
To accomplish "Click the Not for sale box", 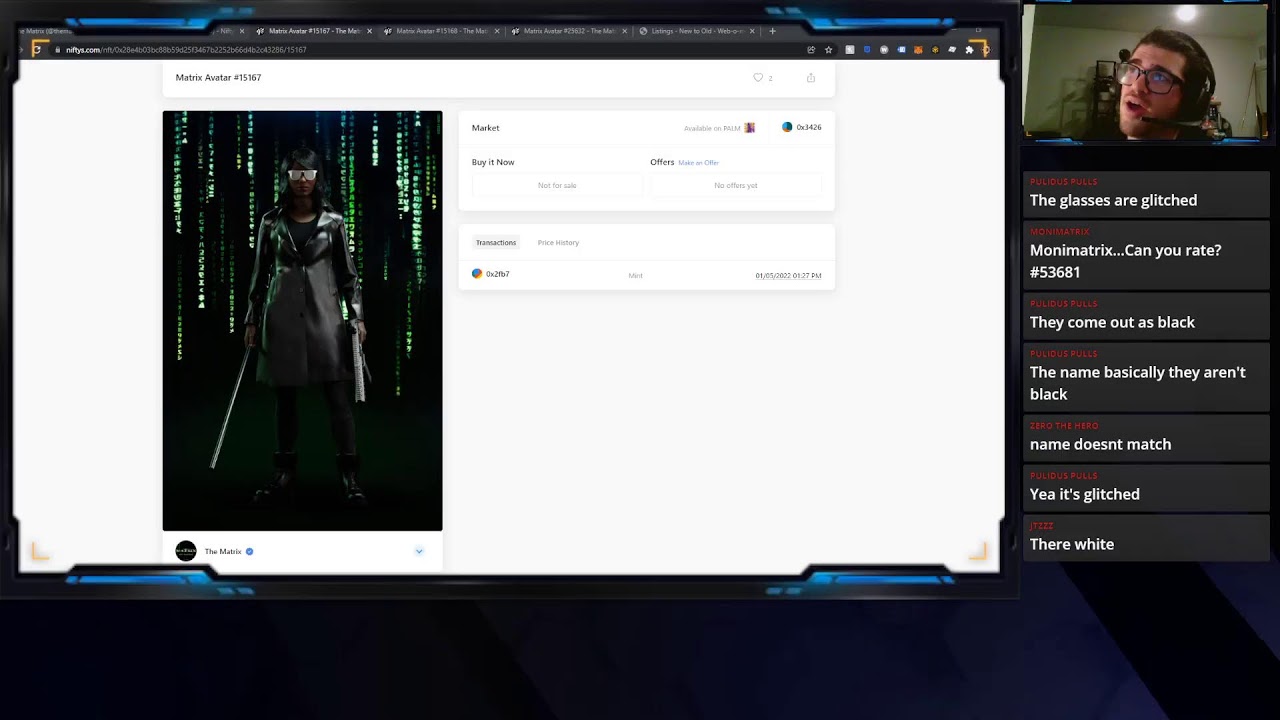I will [x=557, y=185].
